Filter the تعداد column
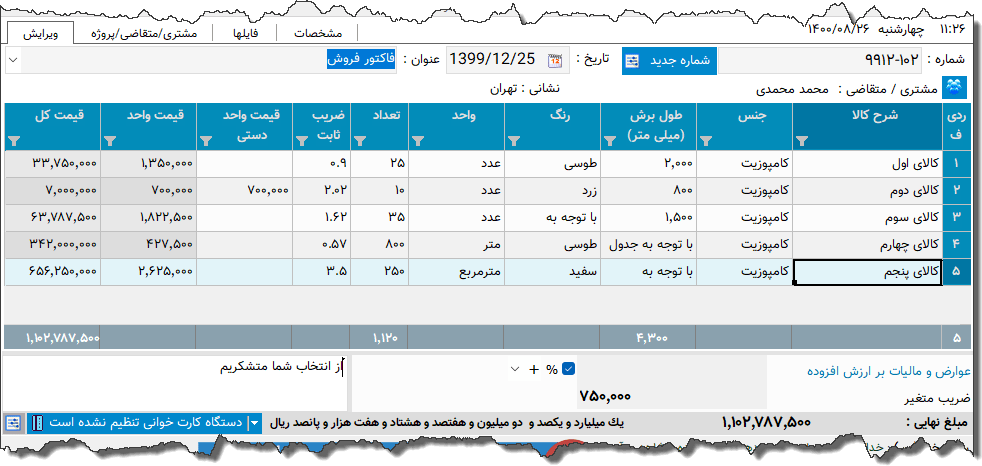The image size is (982, 466). 359,141
